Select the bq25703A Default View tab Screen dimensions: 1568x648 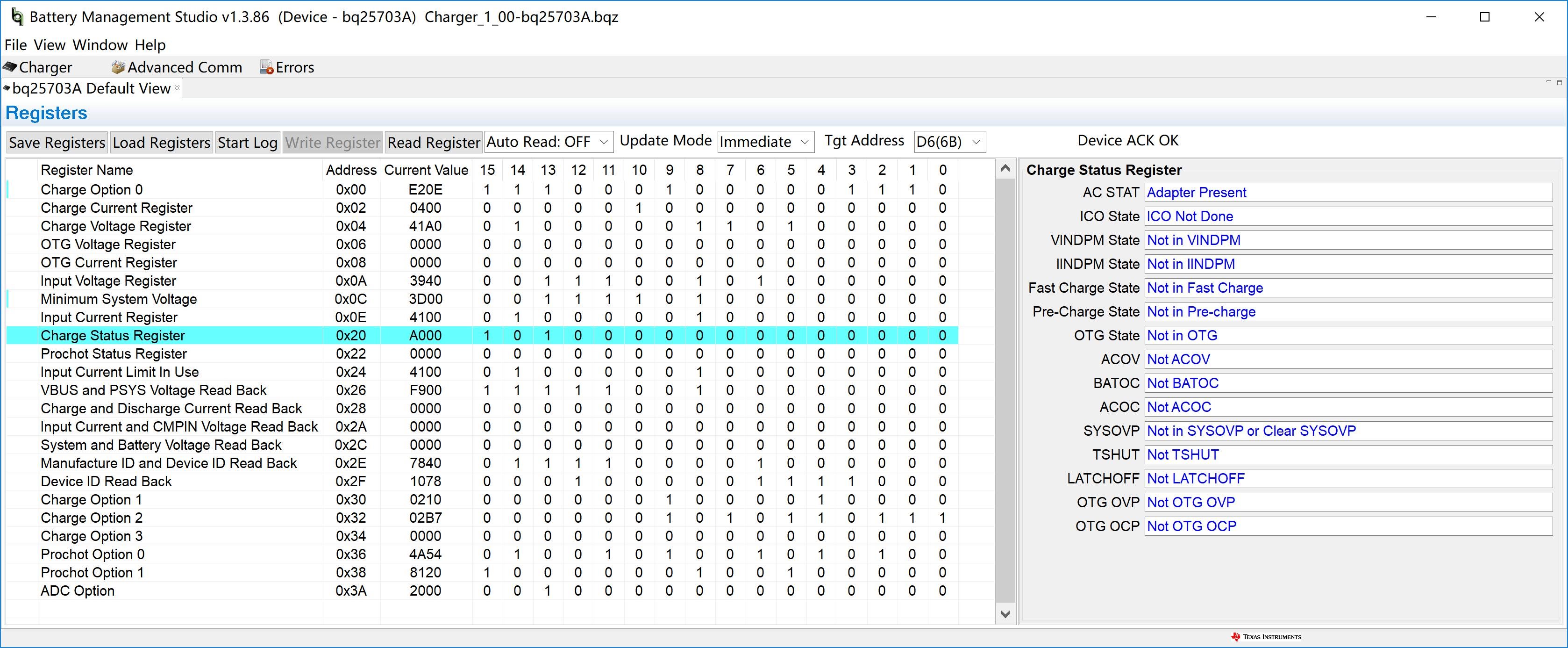pos(91,88)
